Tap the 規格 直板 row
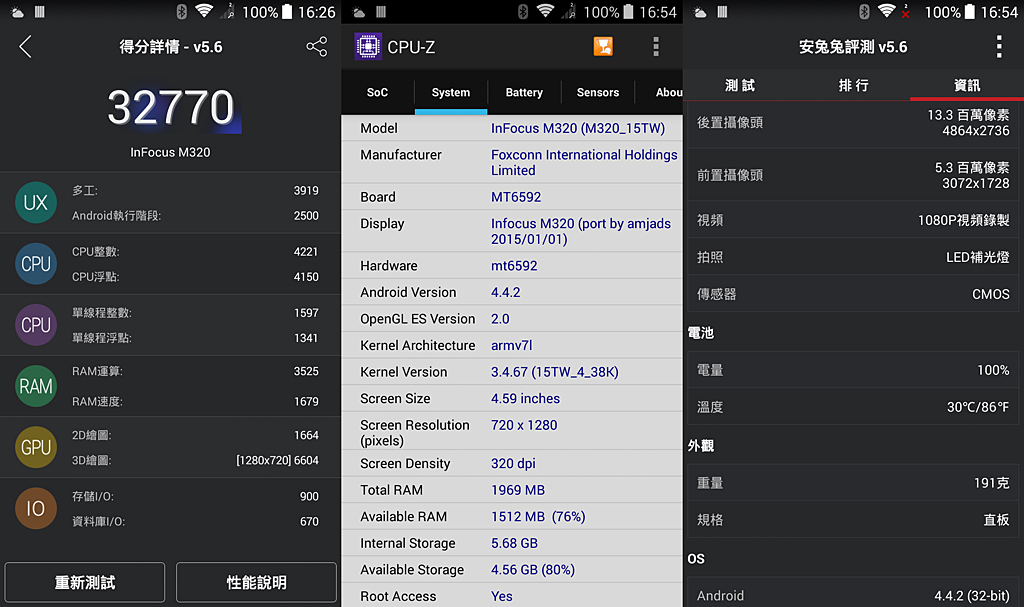This screenshot has width=1024, height=607. (x=853, y=519)
